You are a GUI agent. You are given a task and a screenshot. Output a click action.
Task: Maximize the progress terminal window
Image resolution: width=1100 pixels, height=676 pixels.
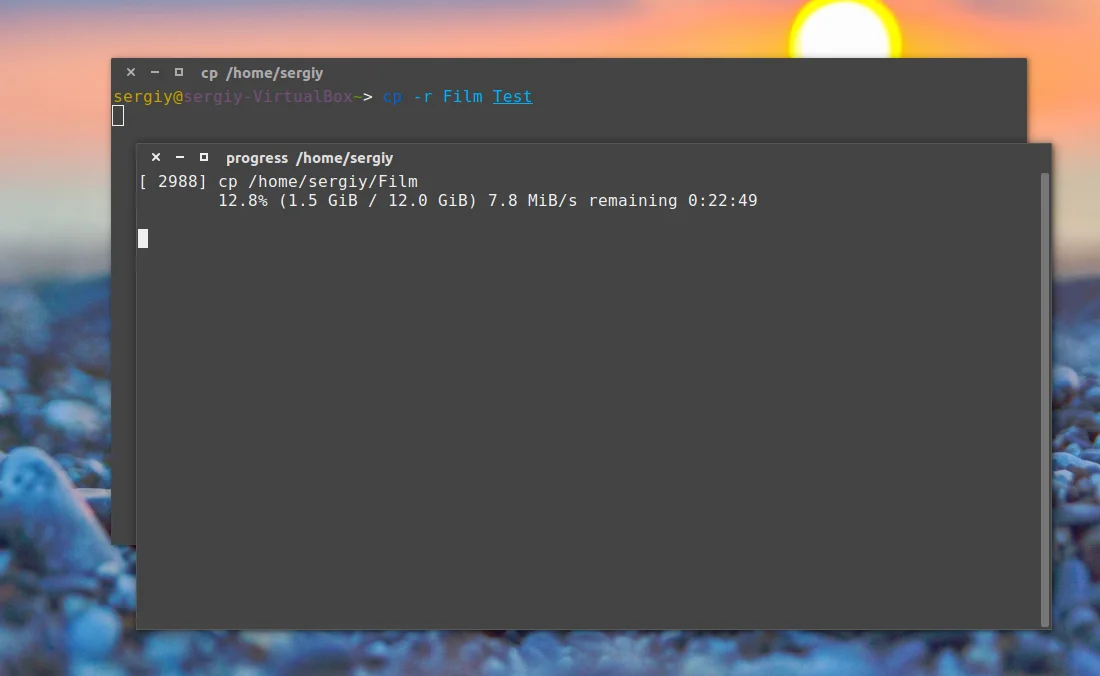tap(203, 157)
